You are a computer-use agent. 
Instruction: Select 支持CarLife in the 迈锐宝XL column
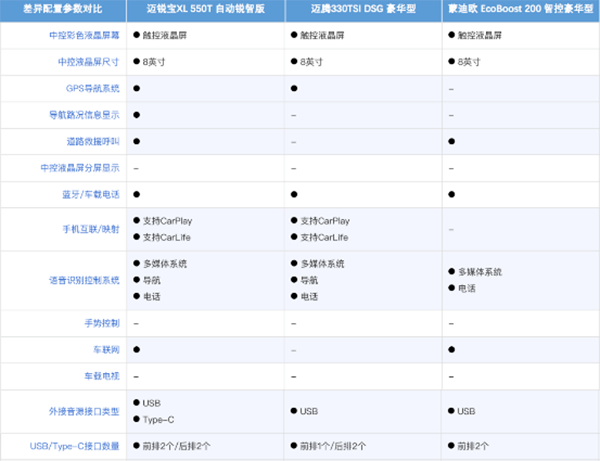click(166, 238)
